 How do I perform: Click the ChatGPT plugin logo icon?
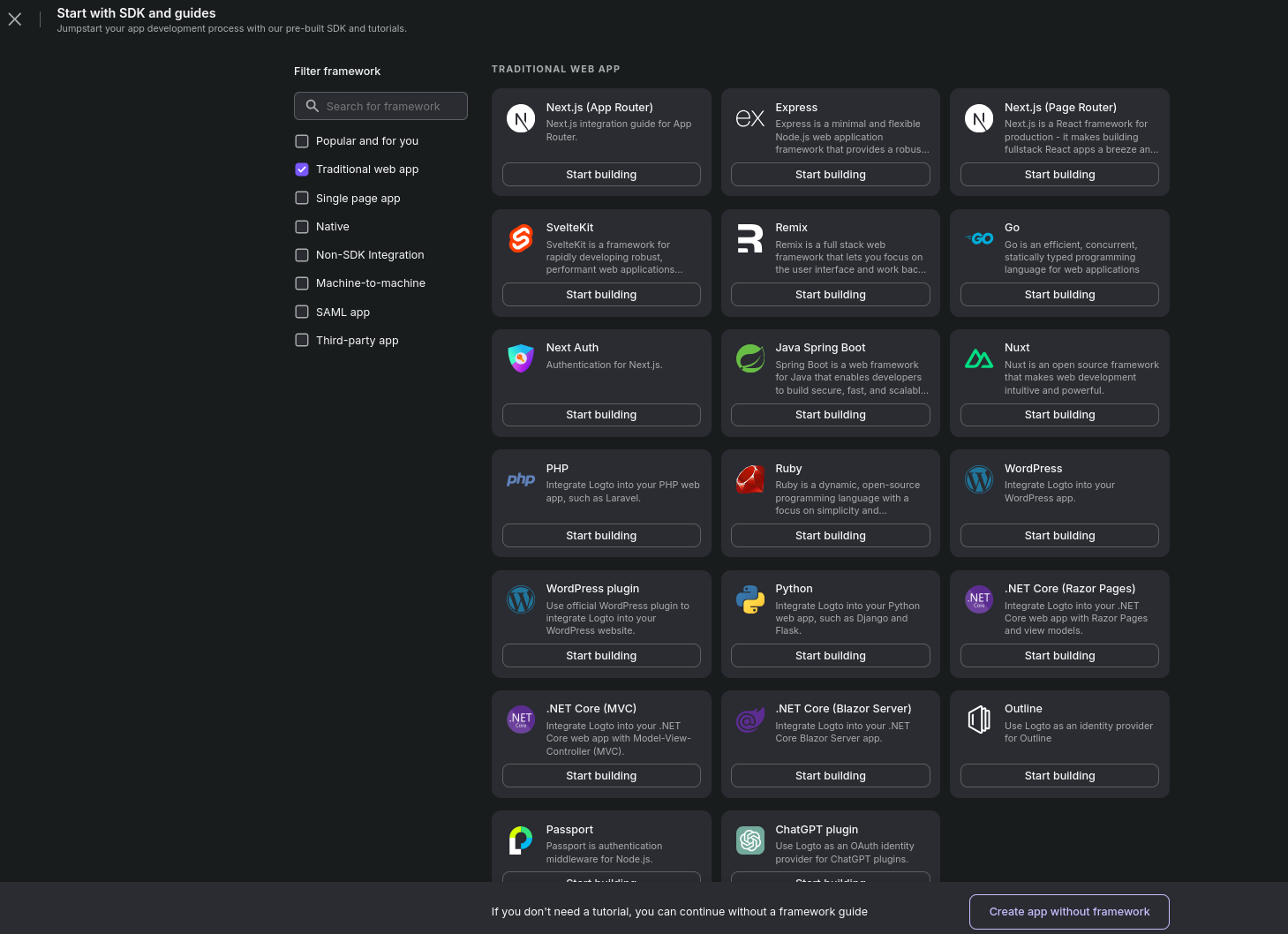749,840
